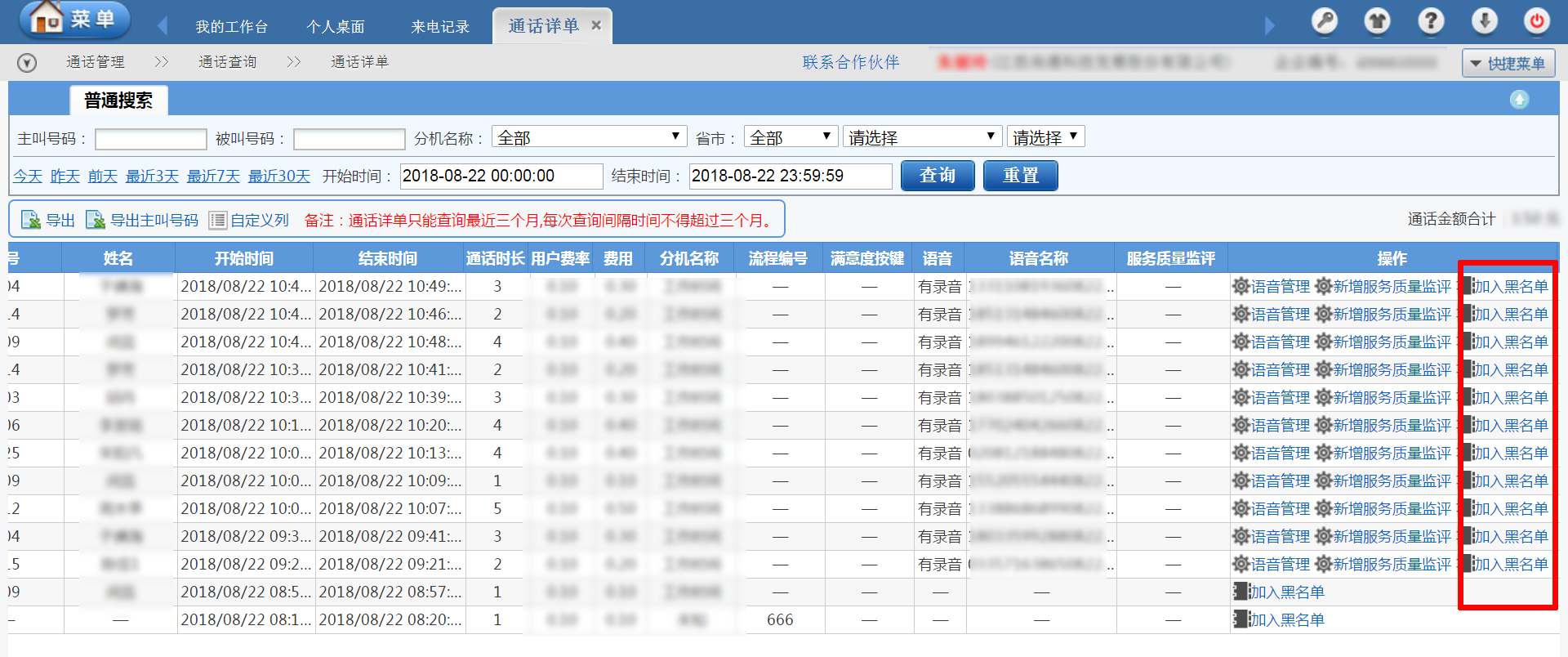1568x657 pixels.
Task: Switch to the 来电记录 tab
Action: (440, 27)
